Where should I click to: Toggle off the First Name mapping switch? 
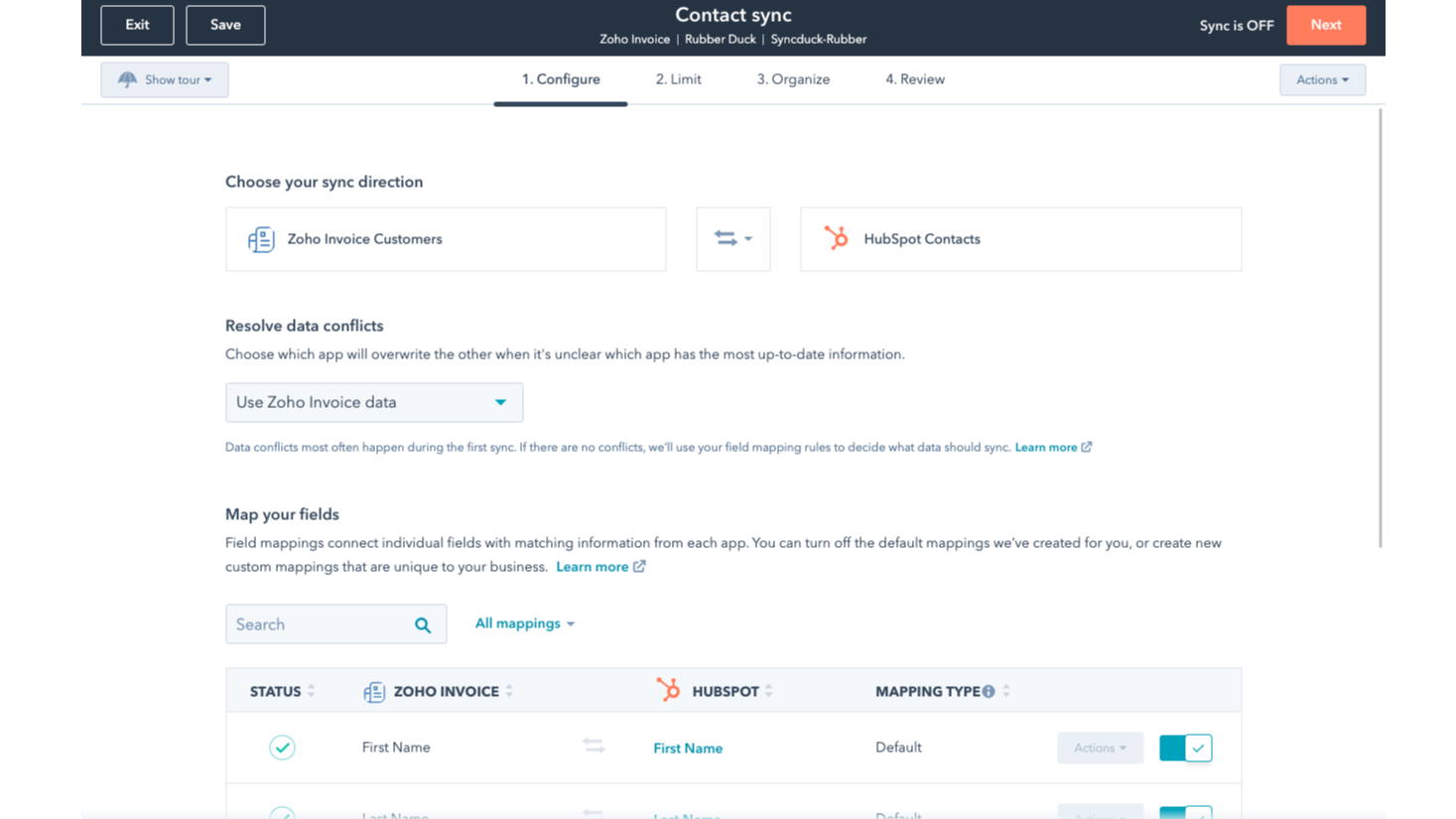[1185, 748]
